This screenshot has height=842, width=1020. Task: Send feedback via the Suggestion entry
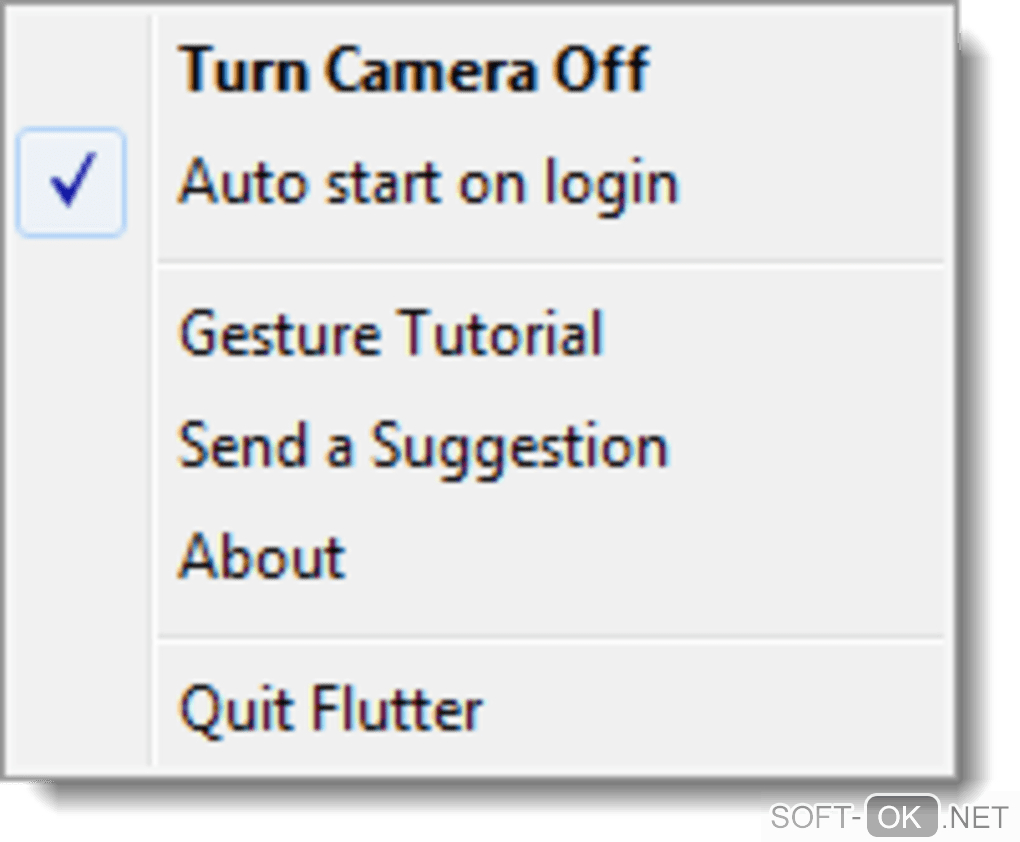pyautogui.click(x=422, y=445)
